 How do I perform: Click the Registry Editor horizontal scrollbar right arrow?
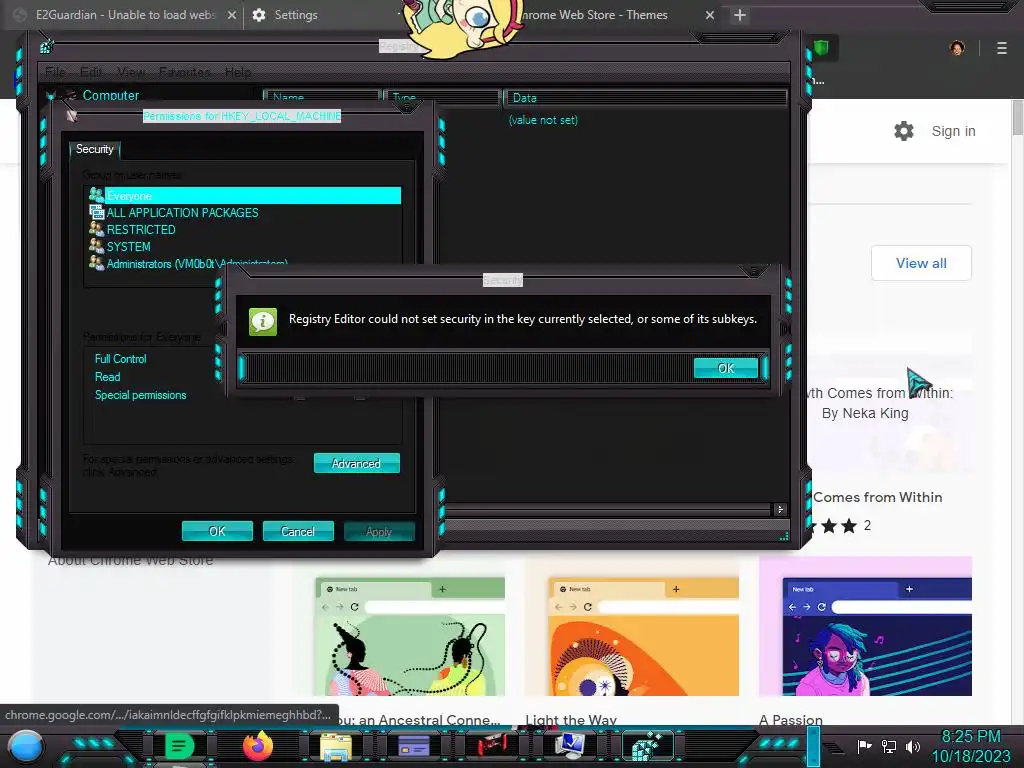[x=780, y=509]
